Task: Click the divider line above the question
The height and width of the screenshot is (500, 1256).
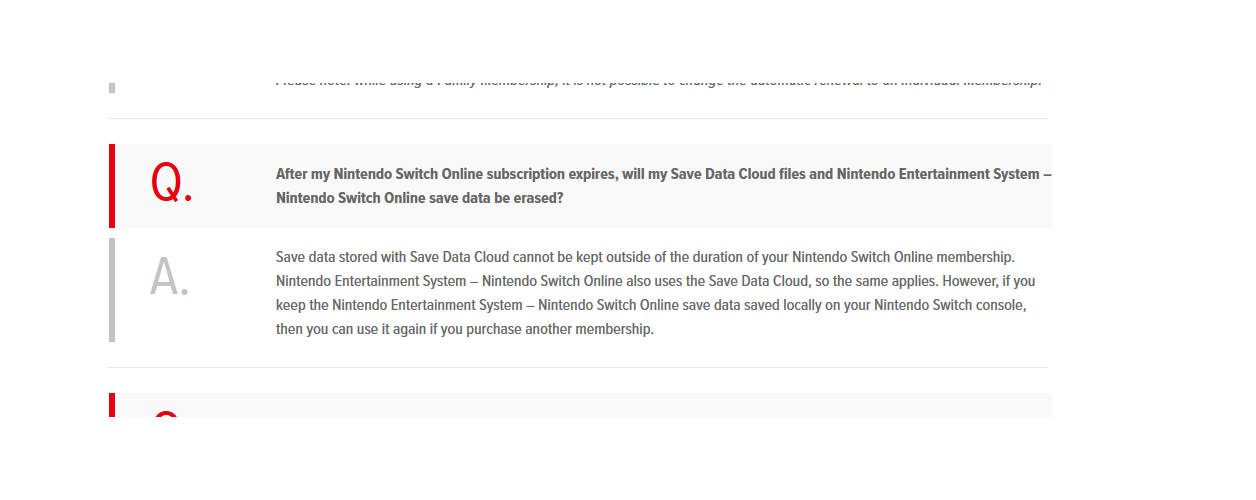Action: [578, 118]
